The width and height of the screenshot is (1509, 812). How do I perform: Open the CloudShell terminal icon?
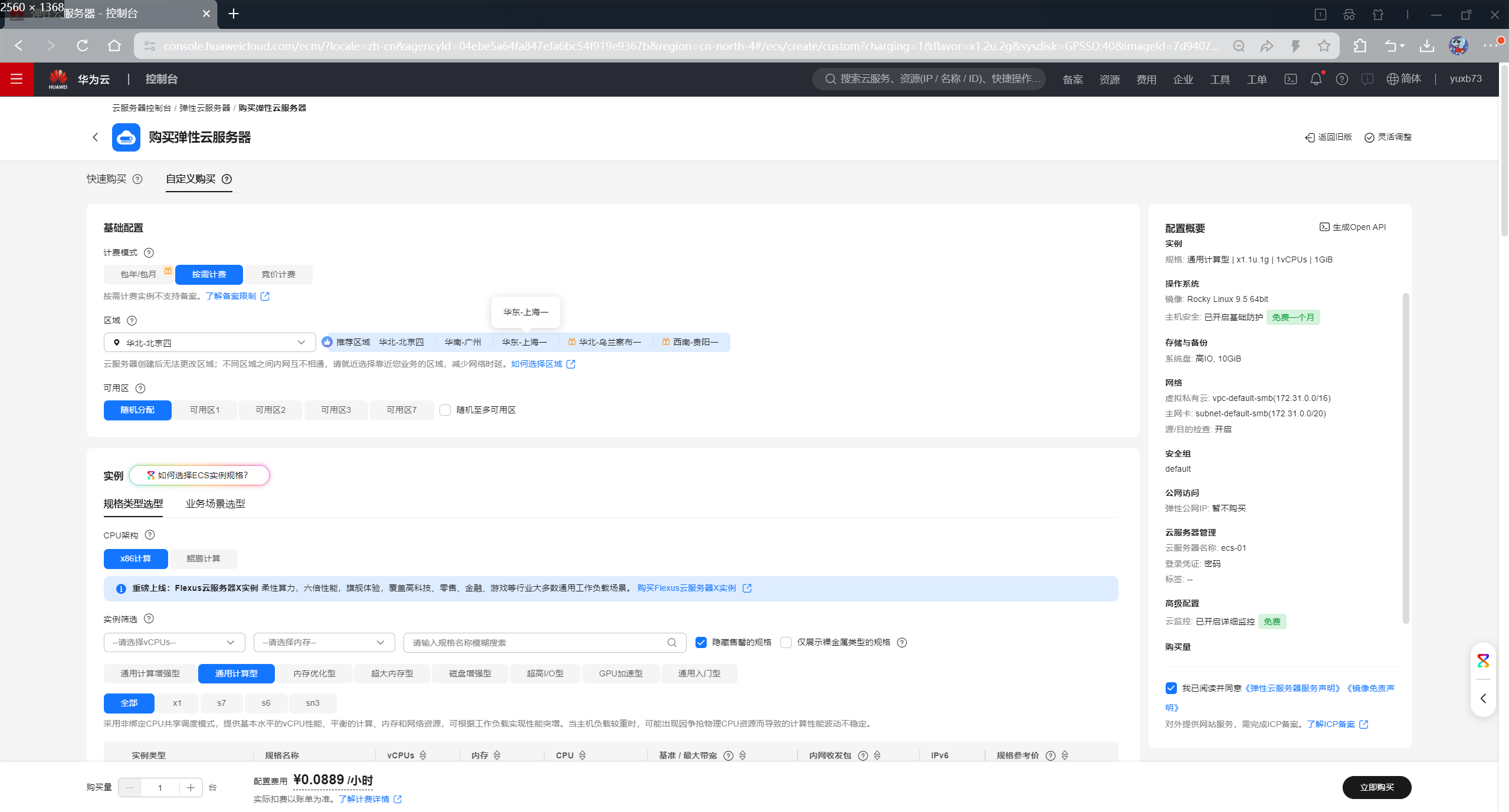1290,79
